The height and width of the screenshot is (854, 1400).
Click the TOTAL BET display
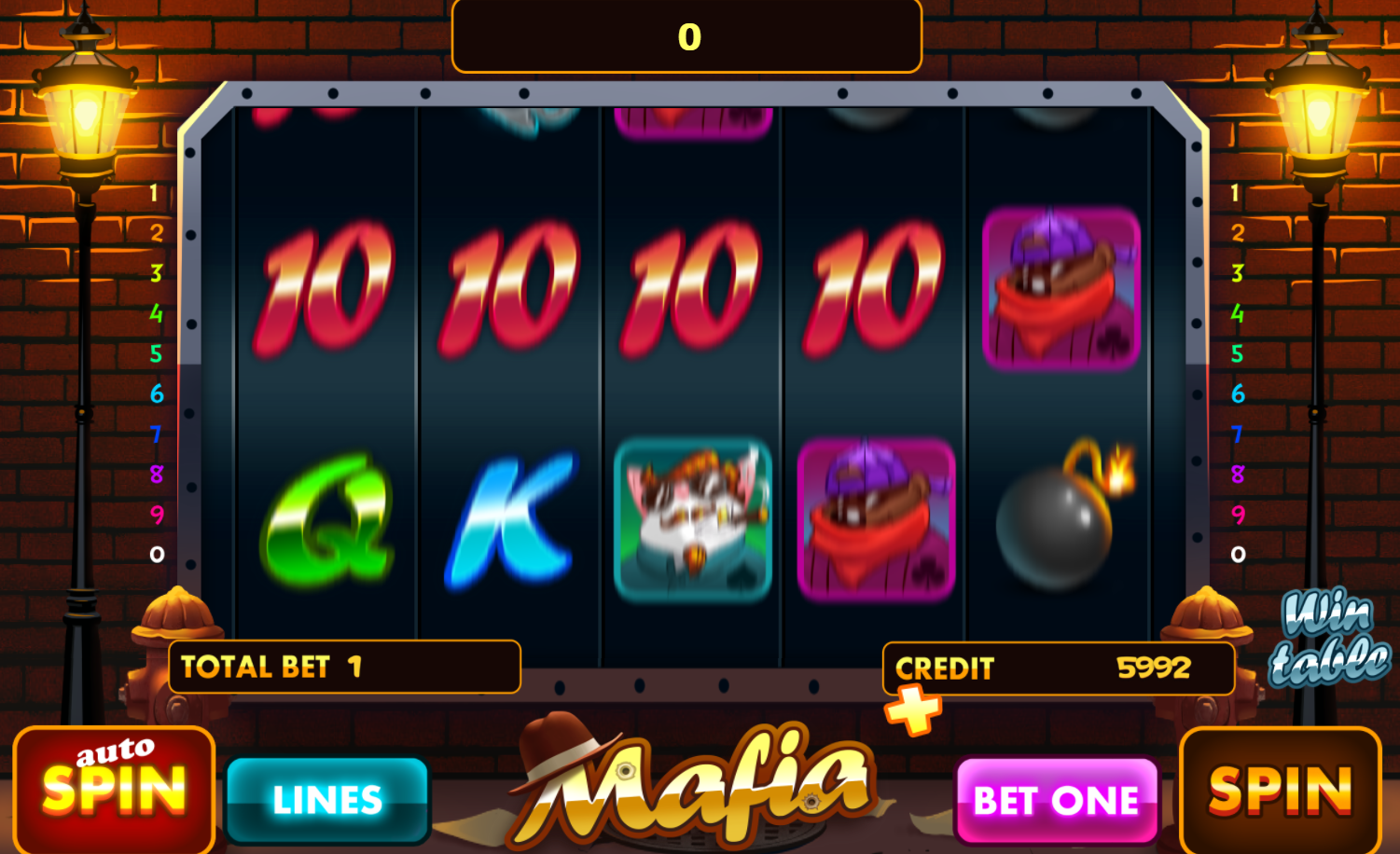click(344, 667)
